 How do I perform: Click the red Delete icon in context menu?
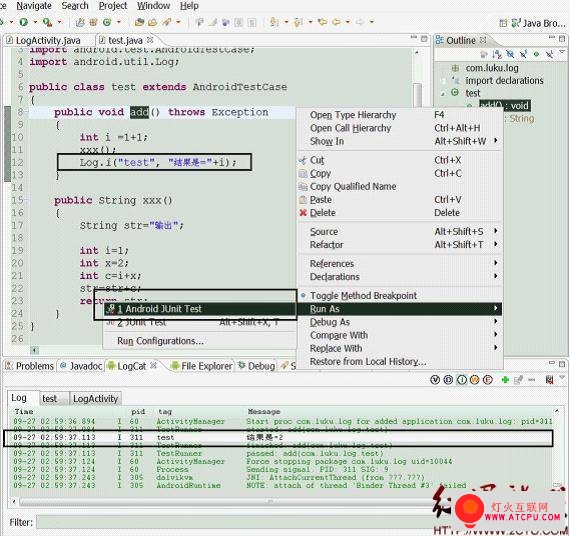click(303, 213)
